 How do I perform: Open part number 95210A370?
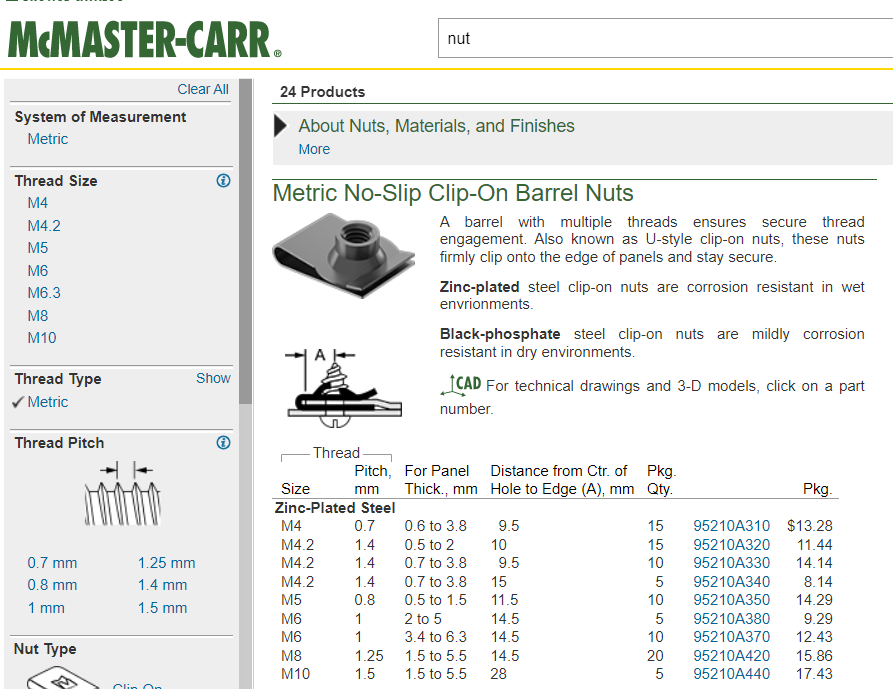coord(731,637)
